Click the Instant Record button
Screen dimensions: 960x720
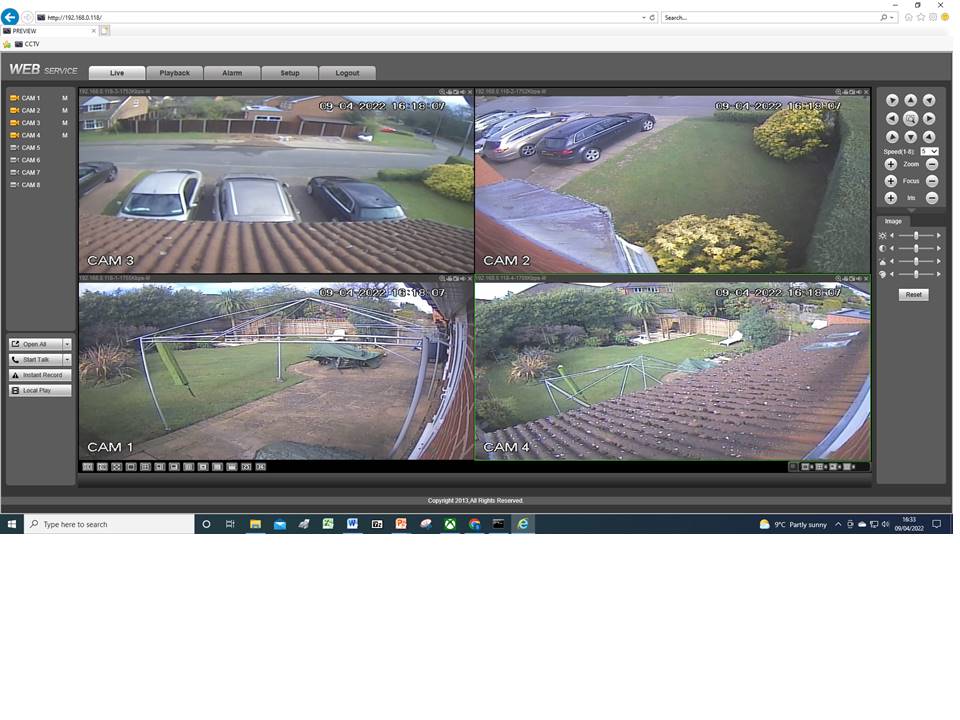pos(40,375)
